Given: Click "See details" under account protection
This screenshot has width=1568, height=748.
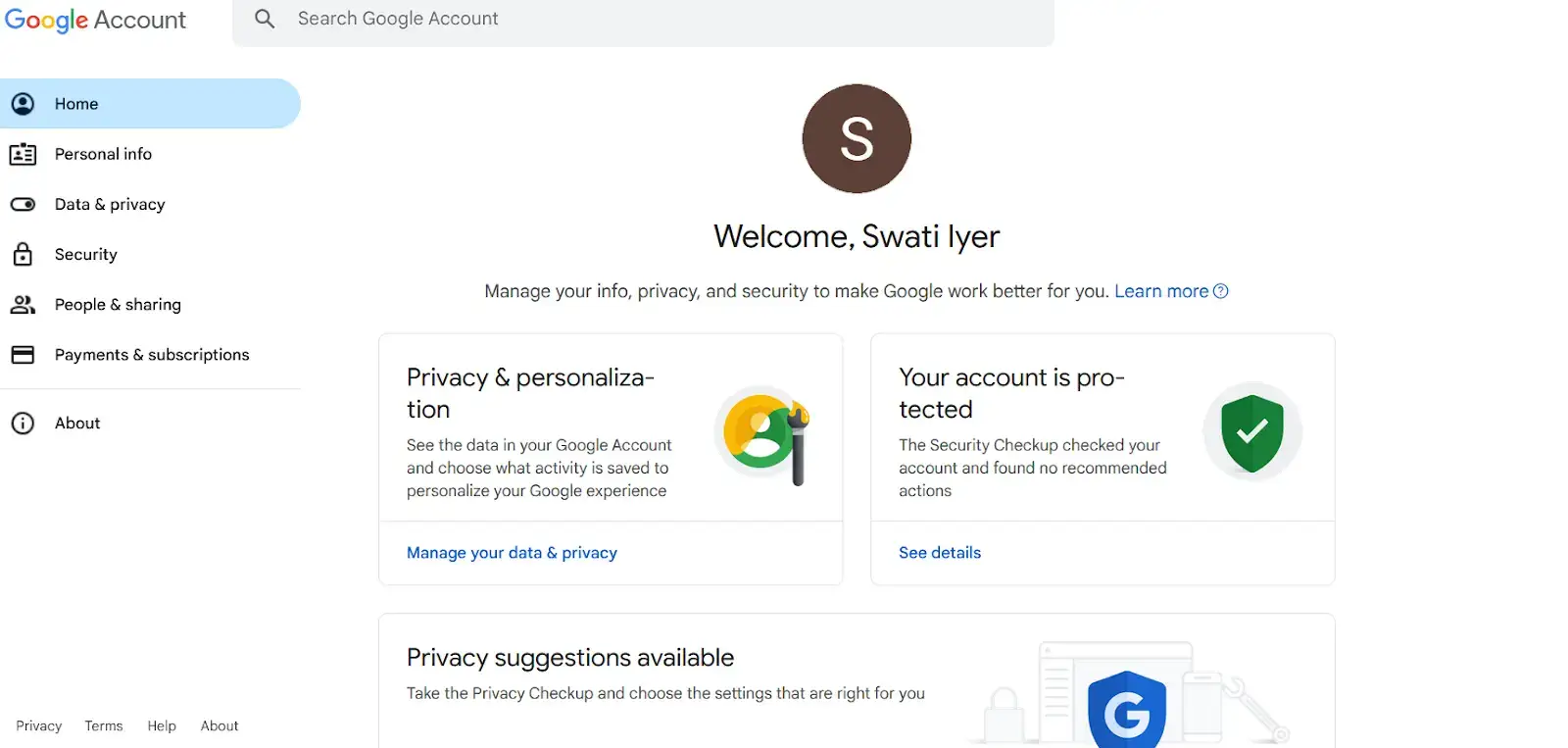Looking at the screenshot, I should pos(939,552).
